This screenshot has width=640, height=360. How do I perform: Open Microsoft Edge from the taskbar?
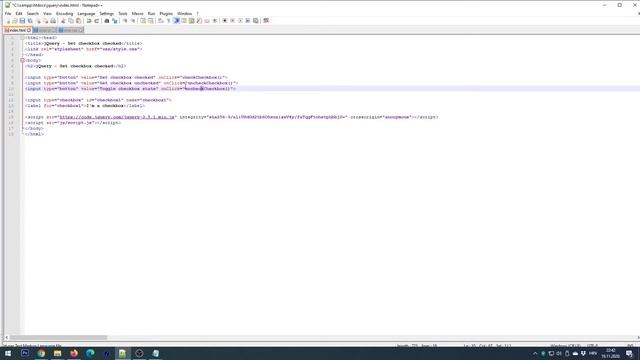click(90, 353)
